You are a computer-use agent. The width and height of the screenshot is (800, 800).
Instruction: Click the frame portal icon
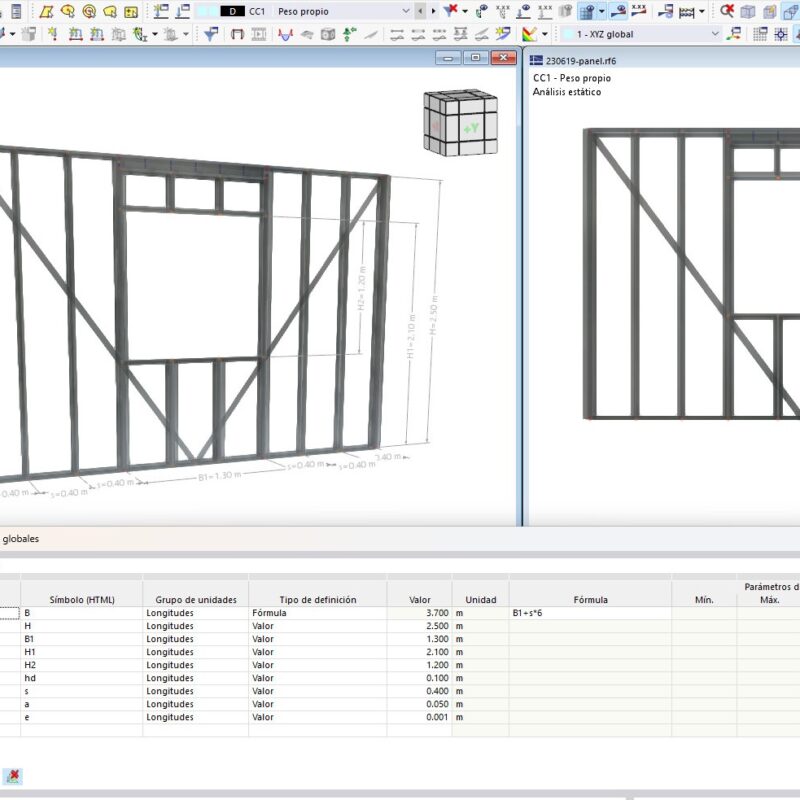click(x=237, y=34)
